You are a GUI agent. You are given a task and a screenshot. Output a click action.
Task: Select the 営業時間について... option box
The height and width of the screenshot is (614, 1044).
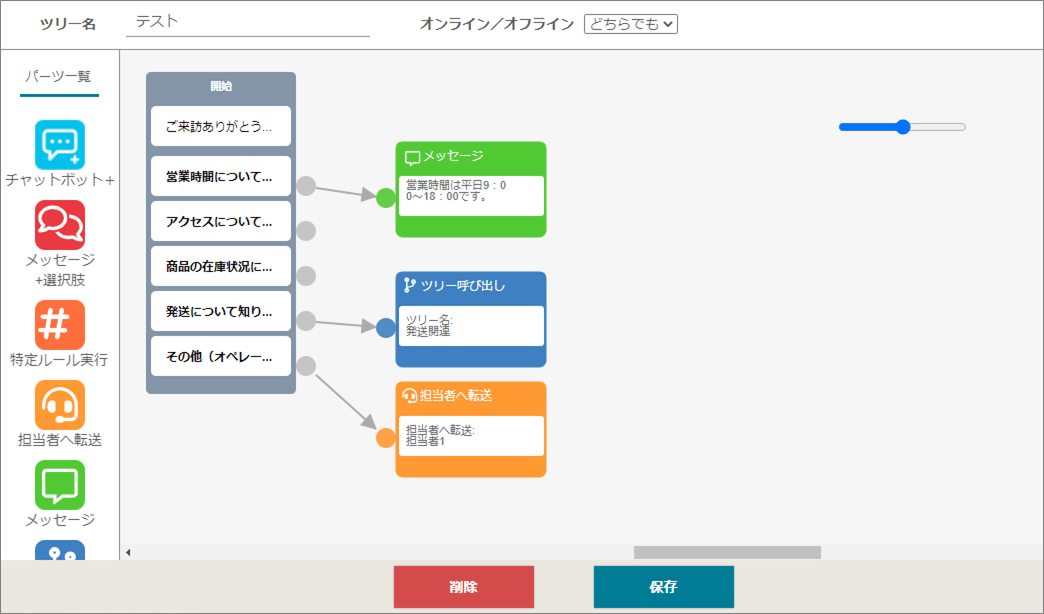coord(221,176)
